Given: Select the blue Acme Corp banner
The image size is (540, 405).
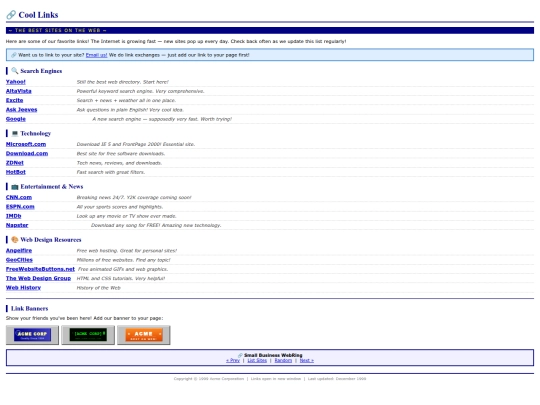Looking at the screenshot, I should click(x=32, y=335).
